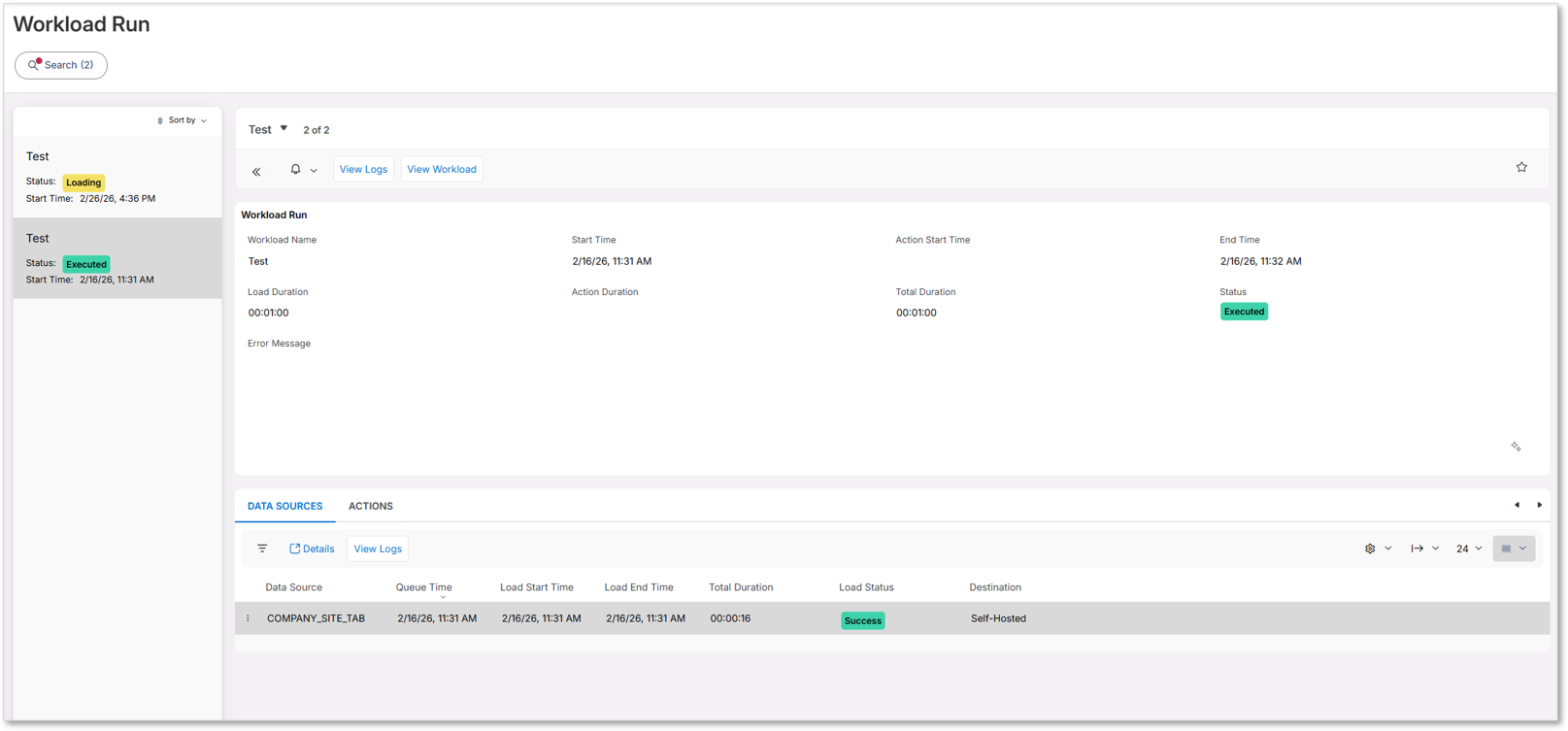Viewport: 1568px width, 731px height.
Task: Open row menu for COMPANY_SITE_TAB
Action: point(249,618)
